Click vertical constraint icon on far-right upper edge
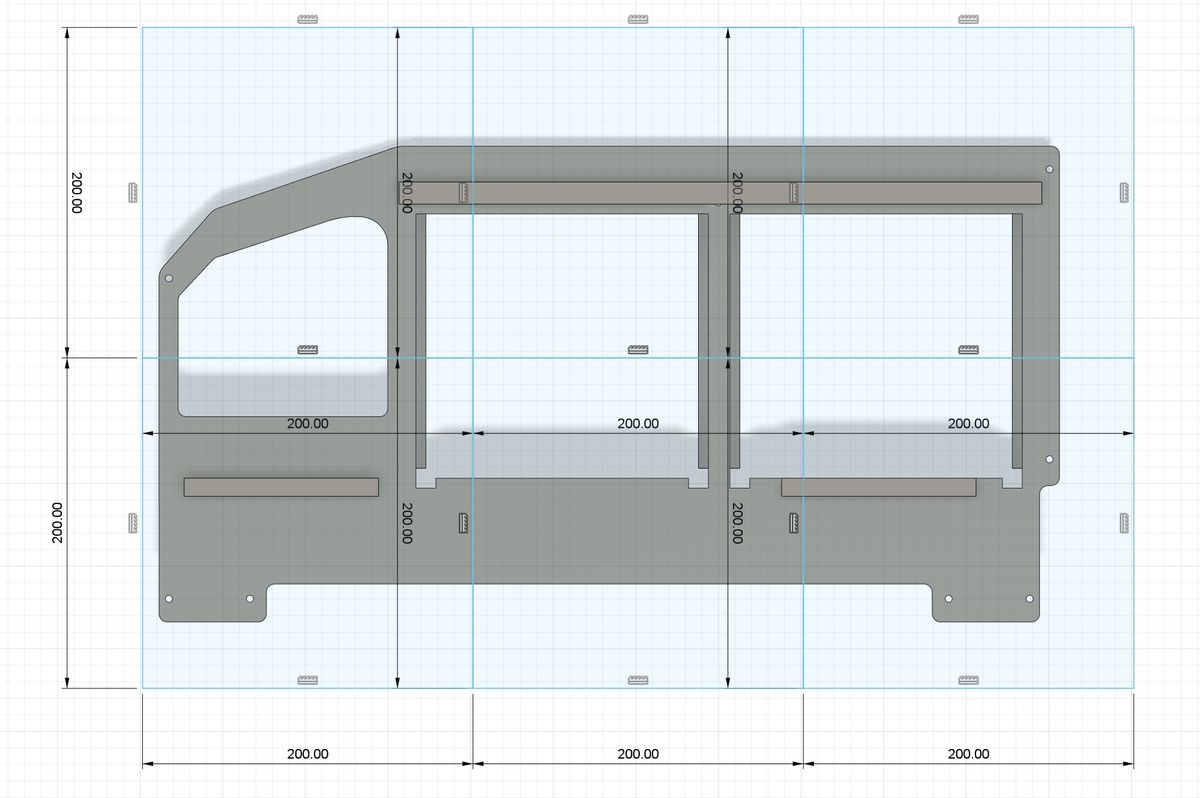 coord(1123,191)
